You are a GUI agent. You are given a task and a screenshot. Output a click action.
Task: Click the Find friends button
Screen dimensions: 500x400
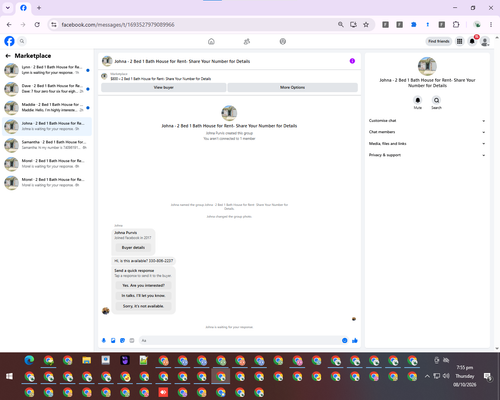(439, 41)
